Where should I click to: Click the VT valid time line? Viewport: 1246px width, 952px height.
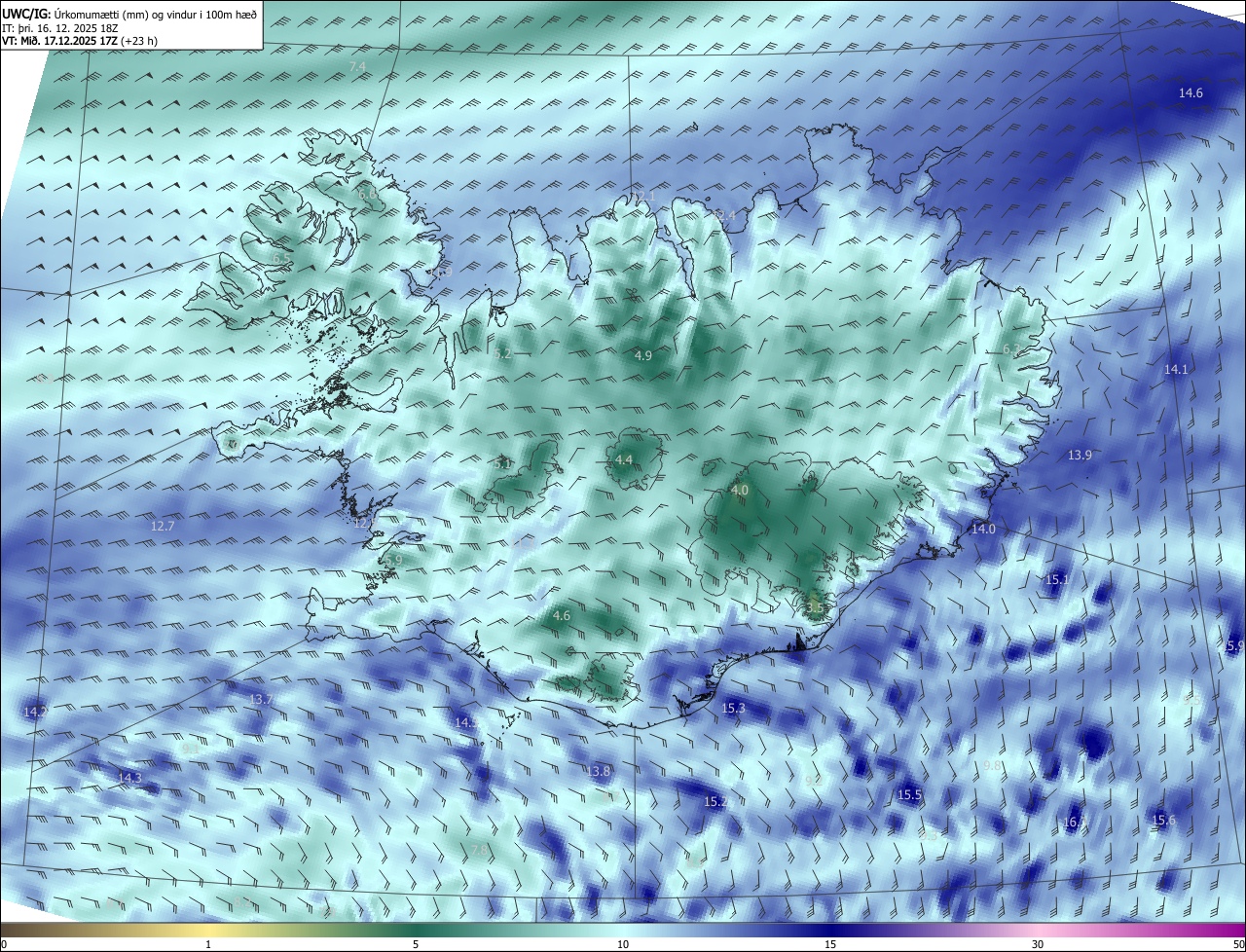tap(80, 41)
